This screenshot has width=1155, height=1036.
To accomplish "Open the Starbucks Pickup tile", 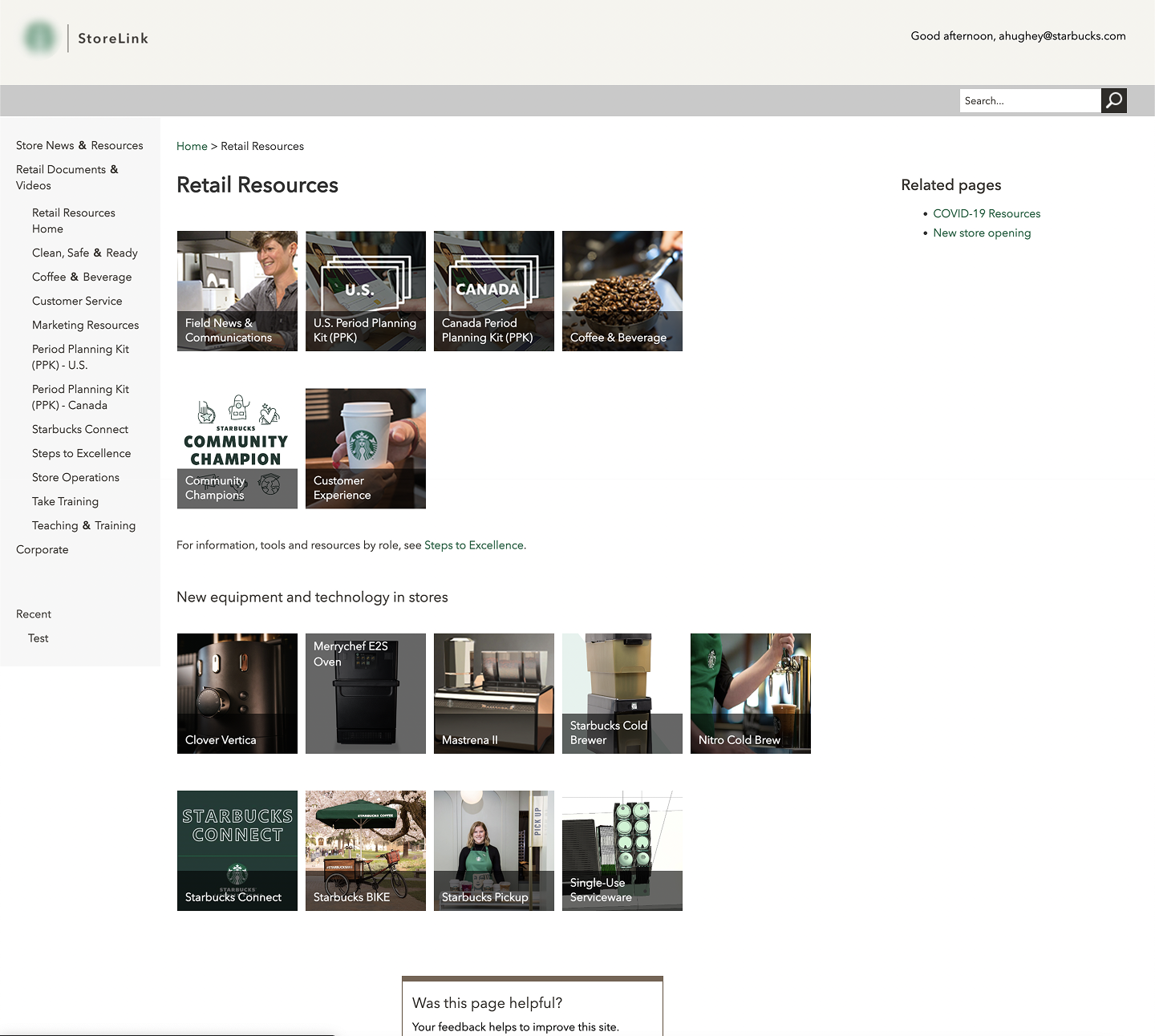I will (x=493, y=850).
